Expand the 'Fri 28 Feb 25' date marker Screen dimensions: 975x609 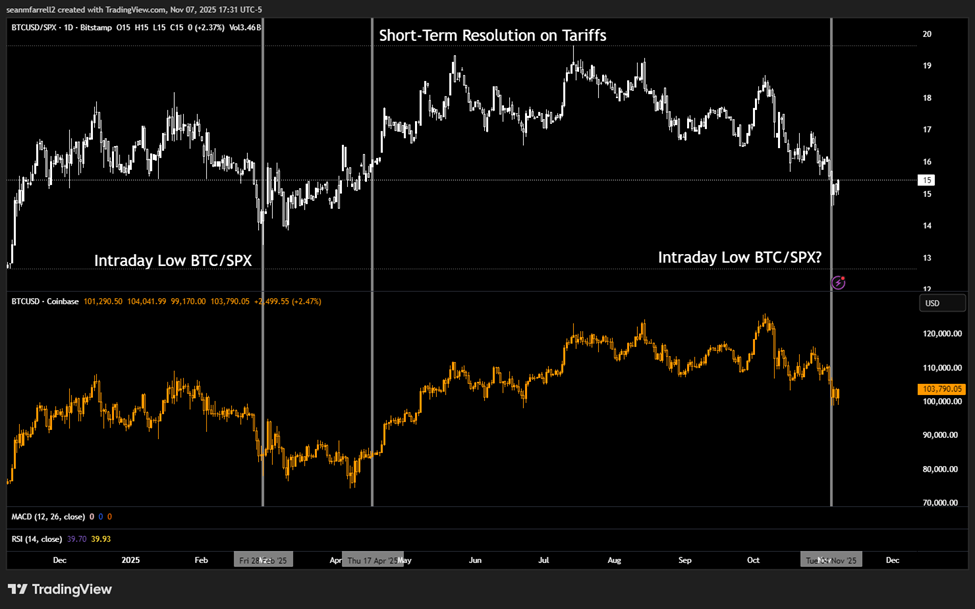264,560
